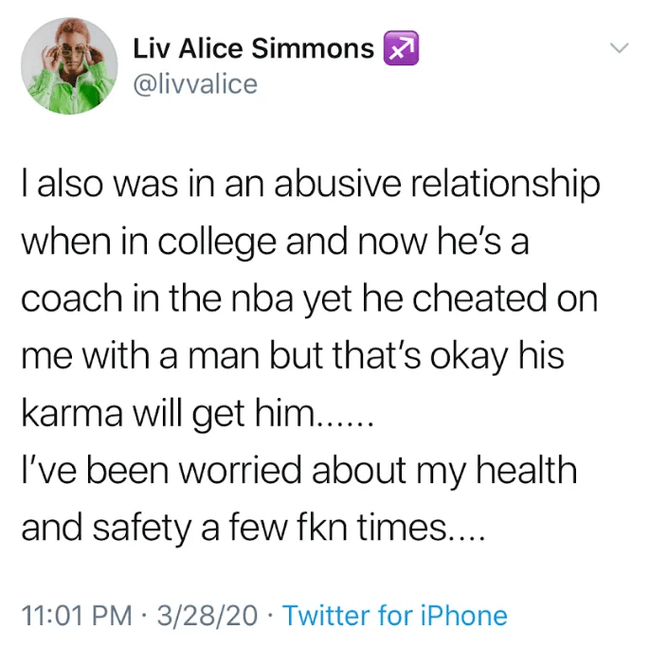This screenshot has height=647, width=650.
Task: Click the line 'I've been worried about my health'
Action: click(x=299, y=471)
